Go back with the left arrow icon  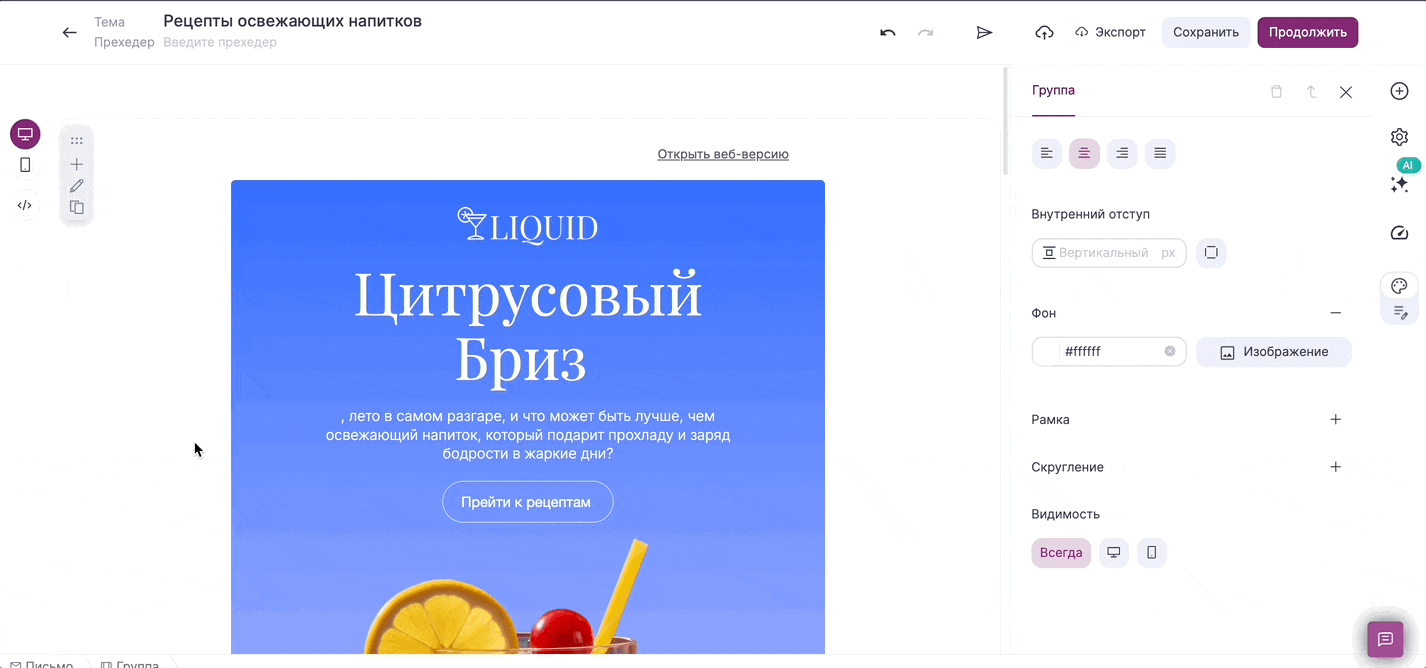(x=69, y=32)
